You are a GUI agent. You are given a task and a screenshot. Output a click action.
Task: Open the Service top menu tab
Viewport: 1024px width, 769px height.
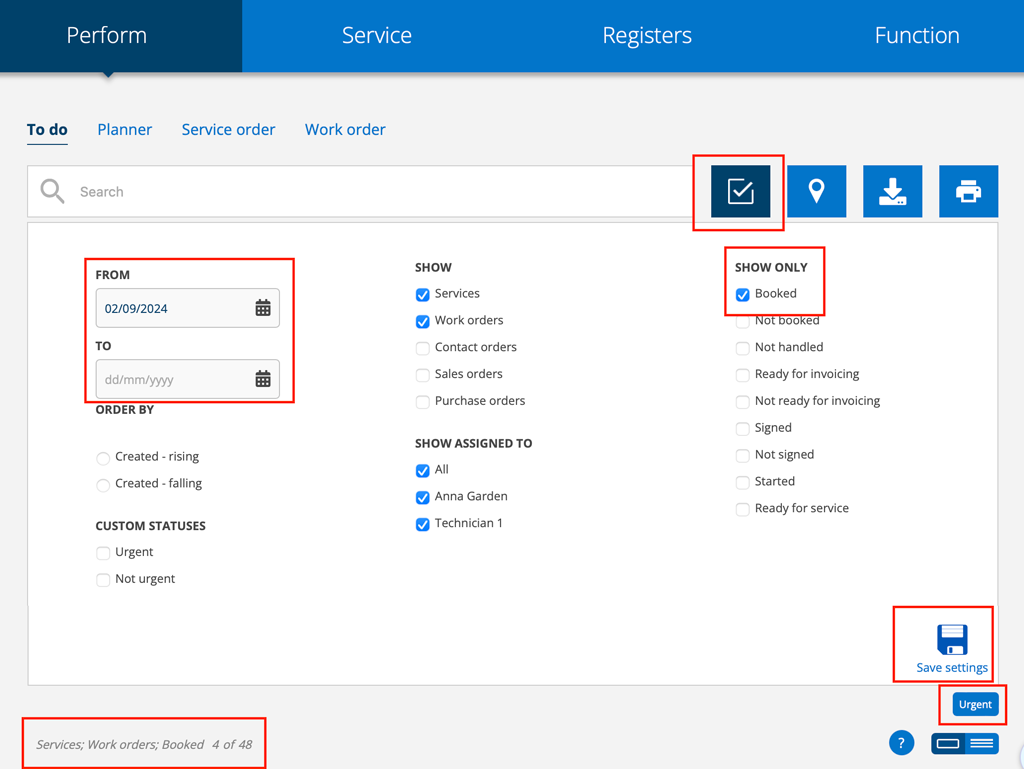pyautogui.click(x=376, y=36)
